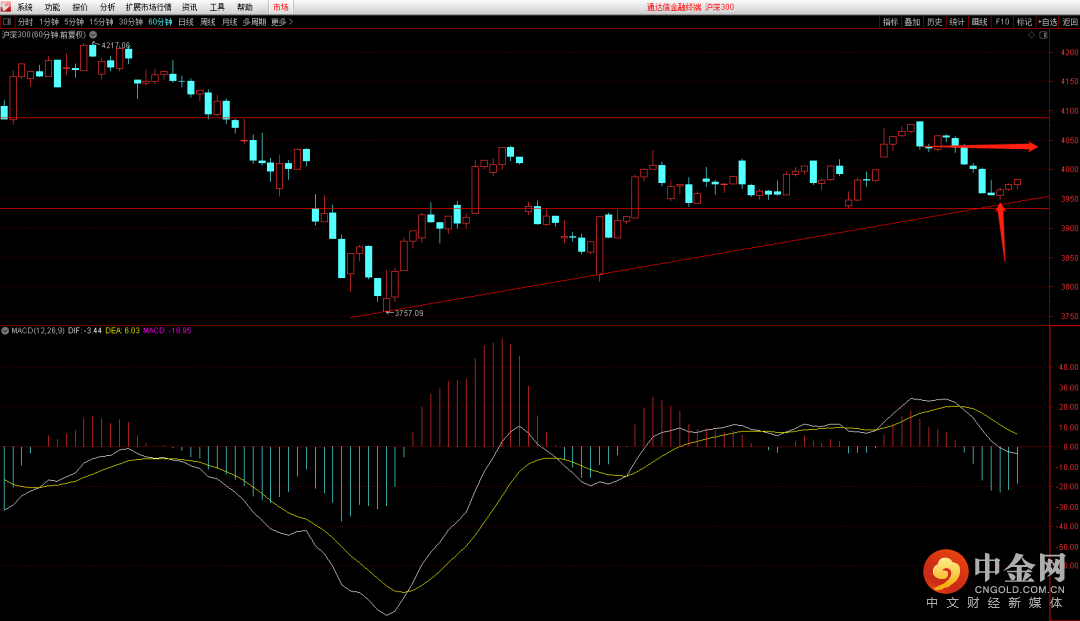Add to watchlist with +自选
Screen dimensions: 1080x621
click(1047, 21)
